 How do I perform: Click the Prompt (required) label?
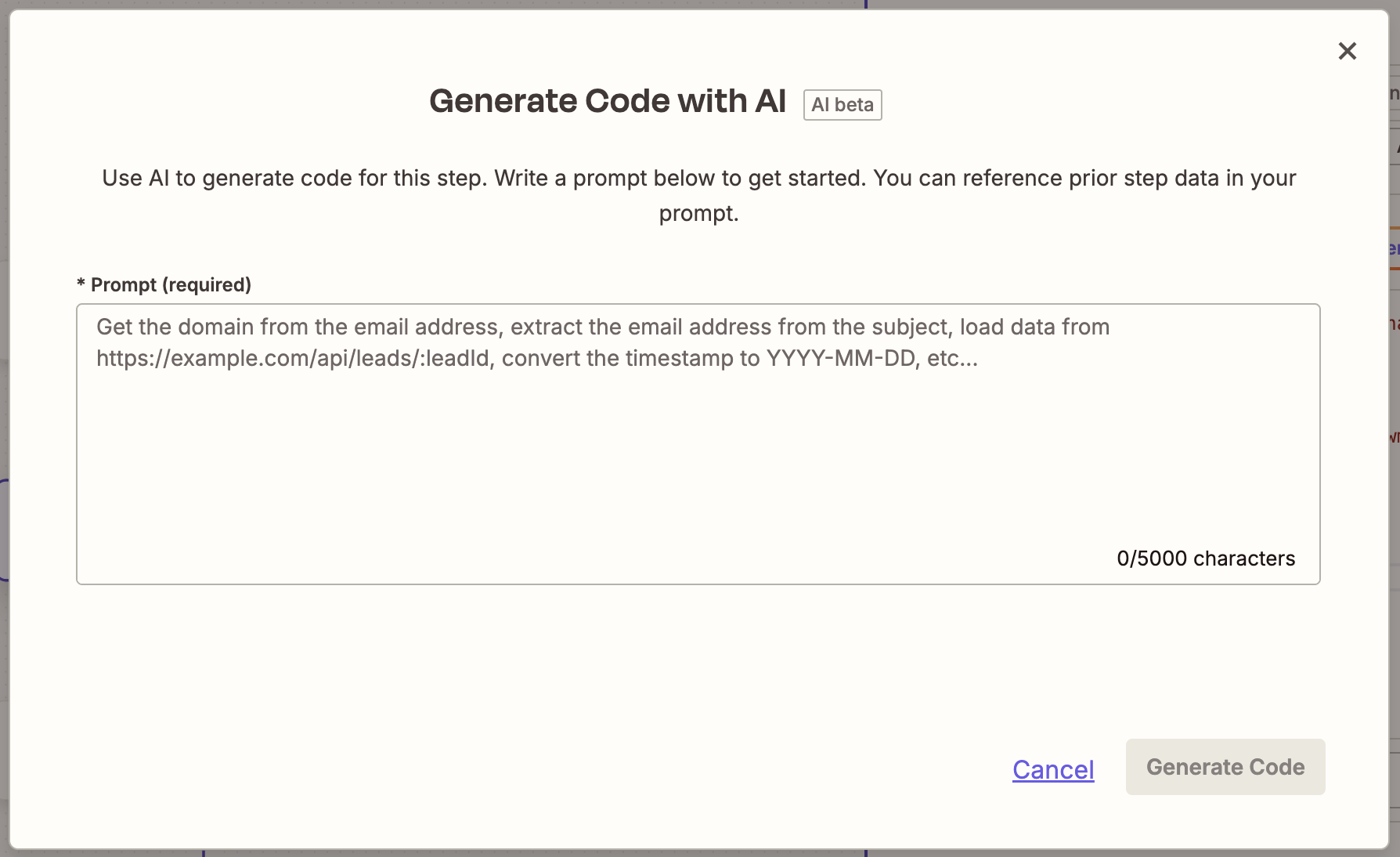point(164,284)
